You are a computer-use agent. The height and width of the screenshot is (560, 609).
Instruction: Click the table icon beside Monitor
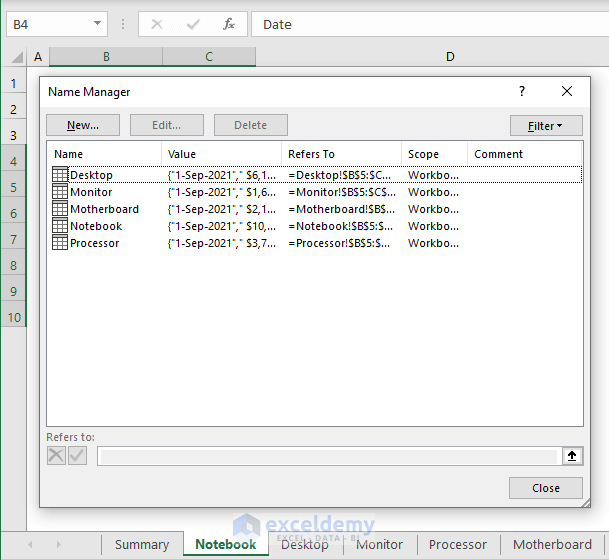(60, 192)
